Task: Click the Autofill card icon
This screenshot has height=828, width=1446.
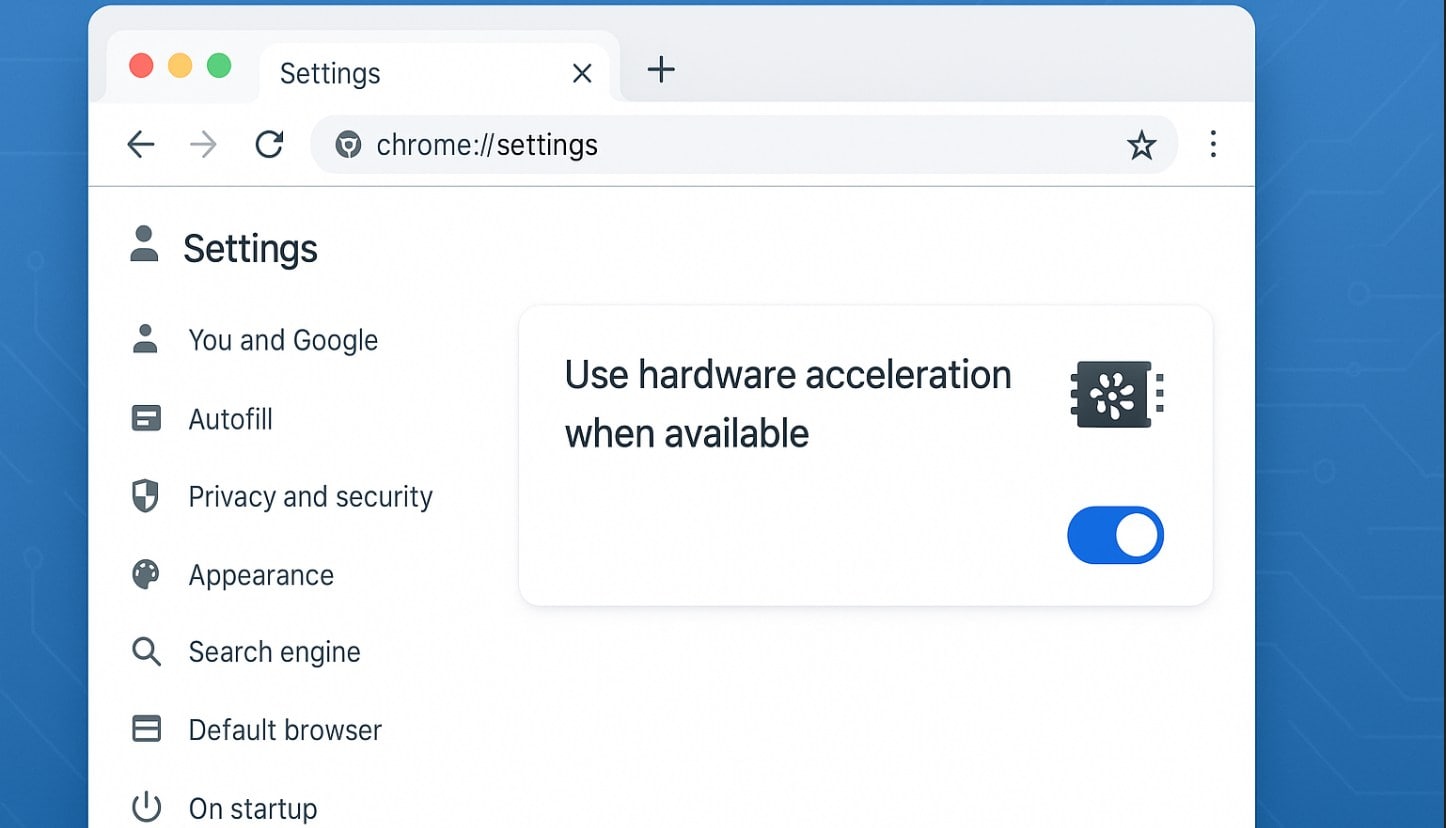Action: click(x=146, y=419)
